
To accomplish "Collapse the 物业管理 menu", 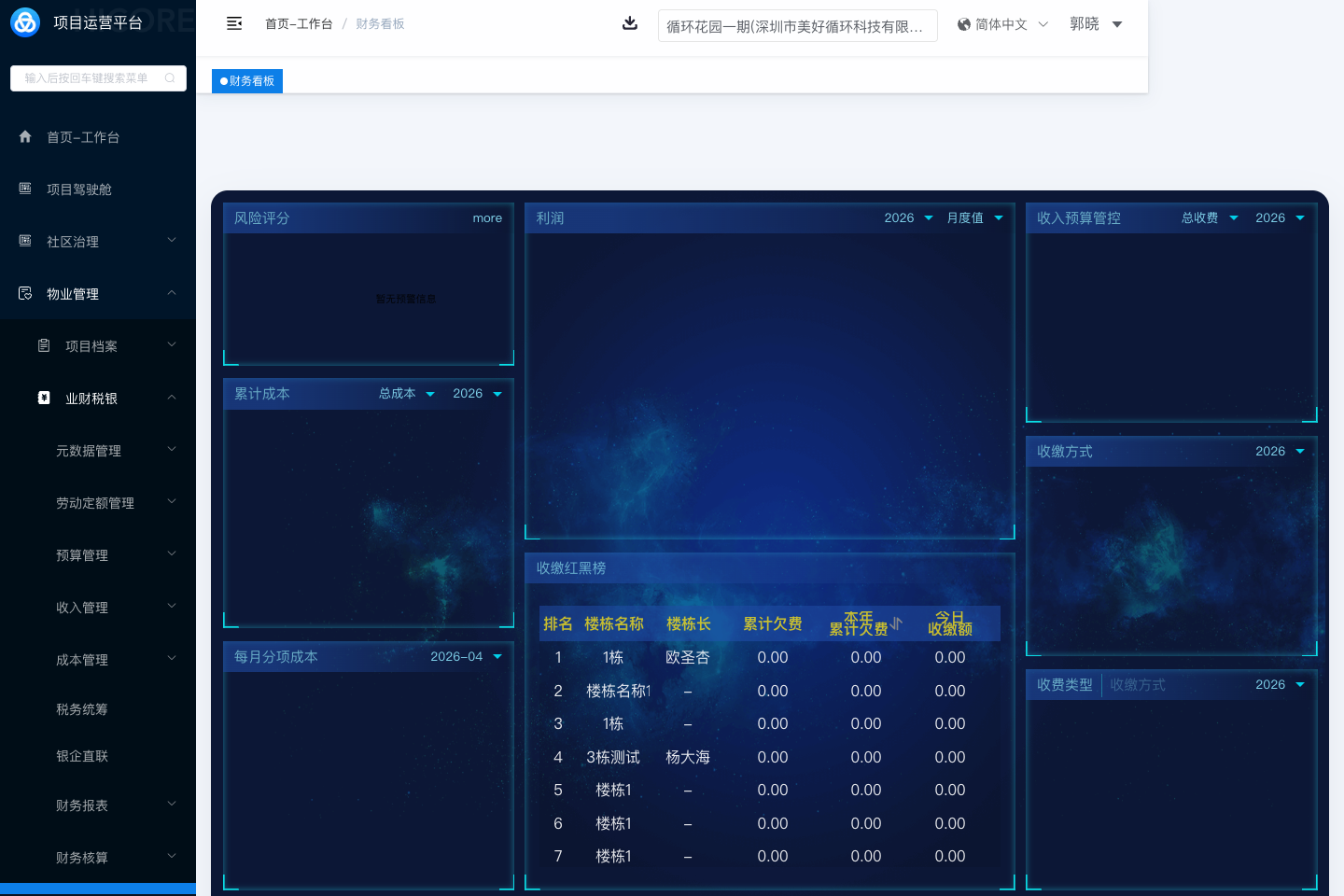I will (x=98, y=294).
